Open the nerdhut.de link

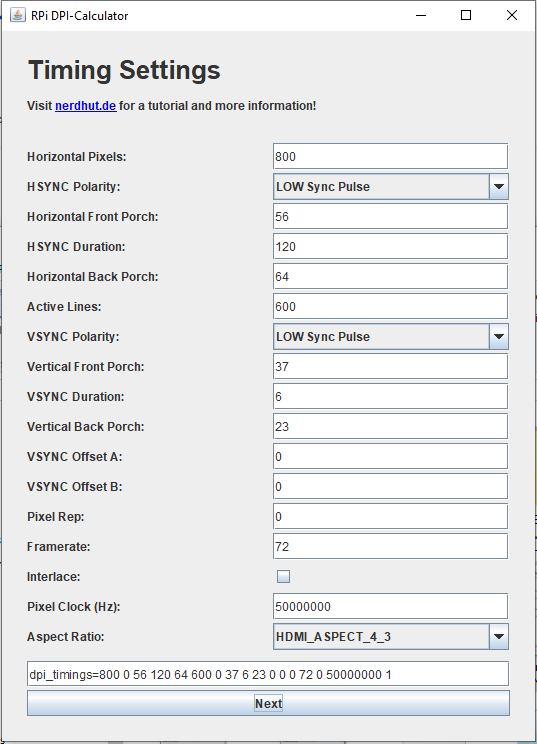pyautogui.click(x=85, y=106)
